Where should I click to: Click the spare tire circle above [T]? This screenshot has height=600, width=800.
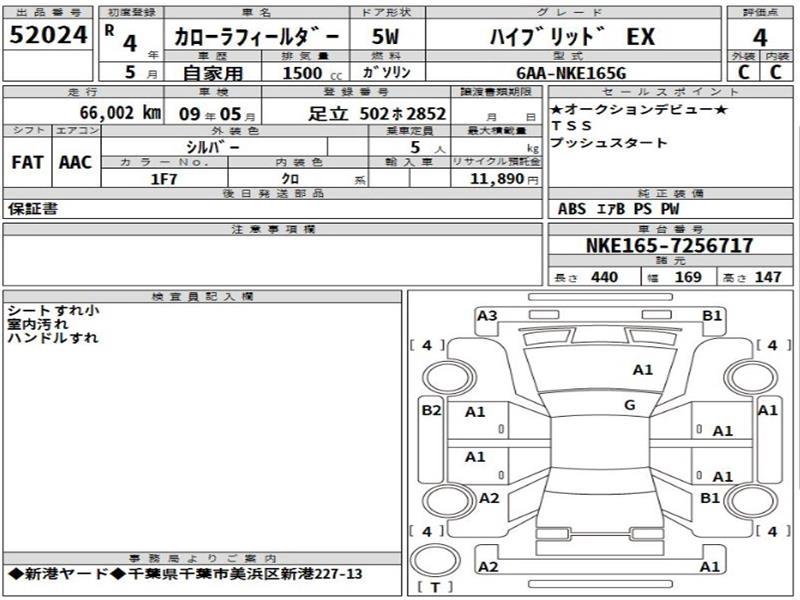pos(435,561)
